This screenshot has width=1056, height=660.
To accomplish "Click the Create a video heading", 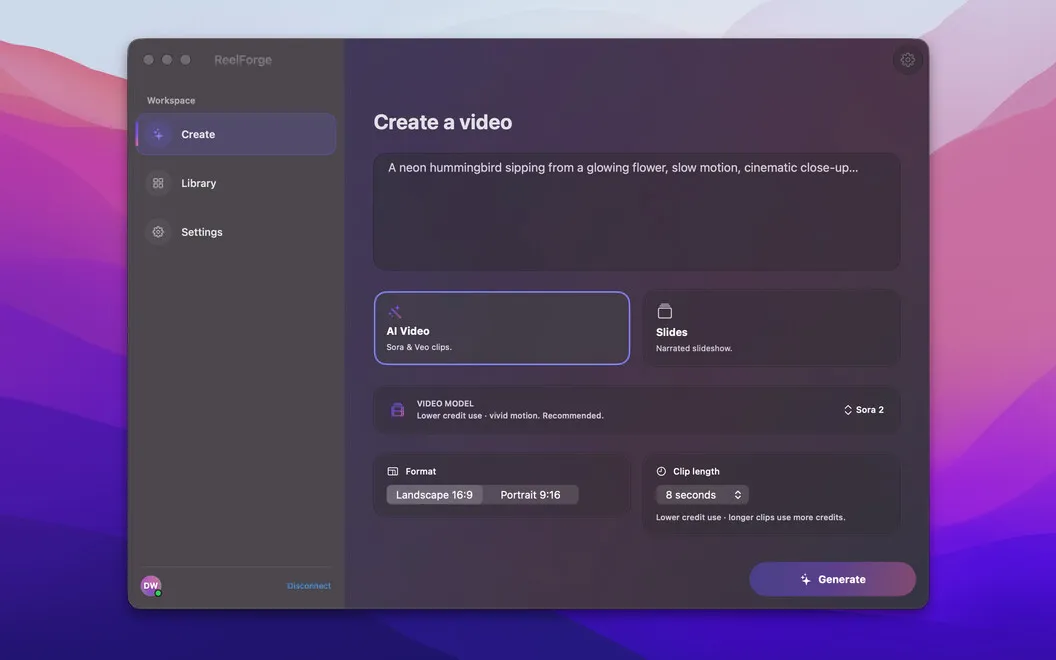I will click(442, 122).
